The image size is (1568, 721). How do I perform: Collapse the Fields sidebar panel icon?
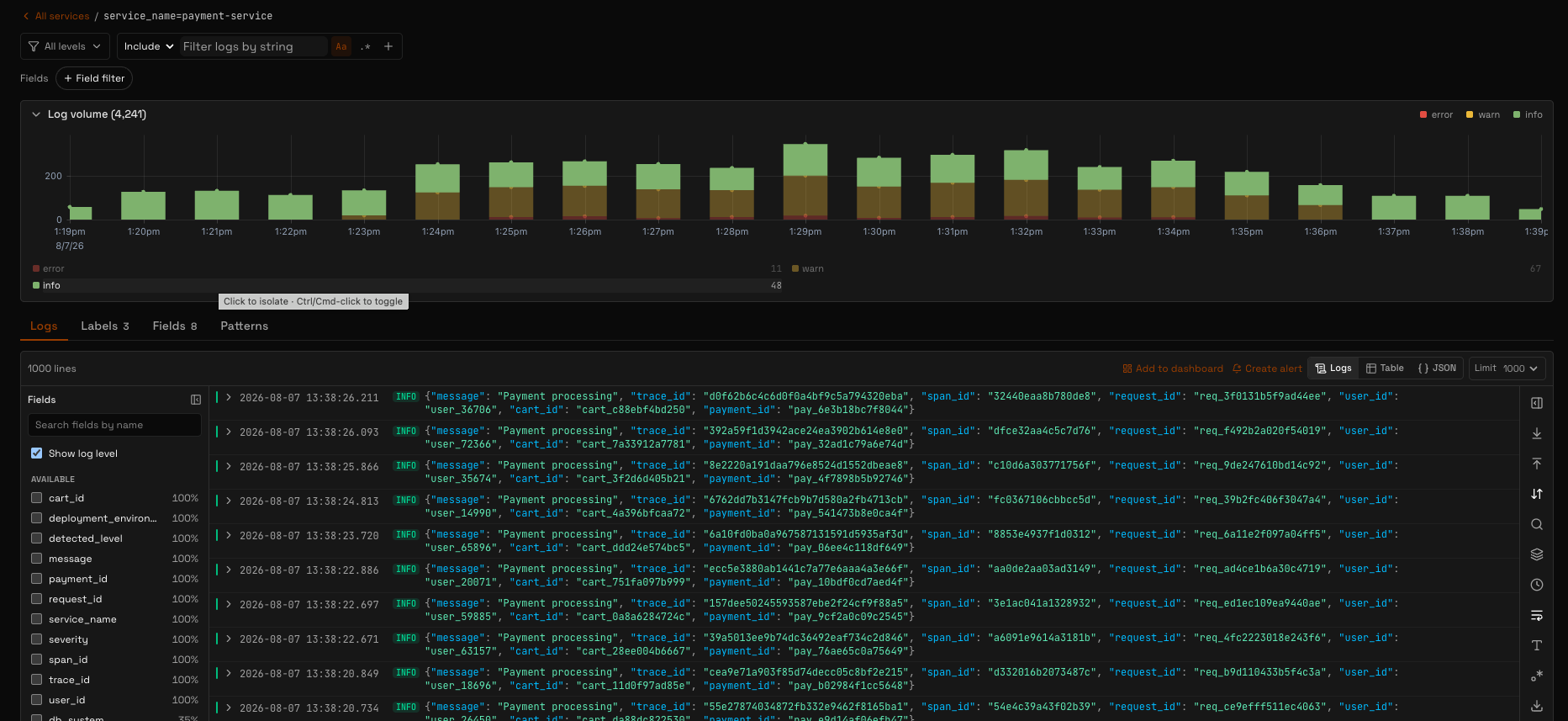pyautogui.click(x=196, y=400)
